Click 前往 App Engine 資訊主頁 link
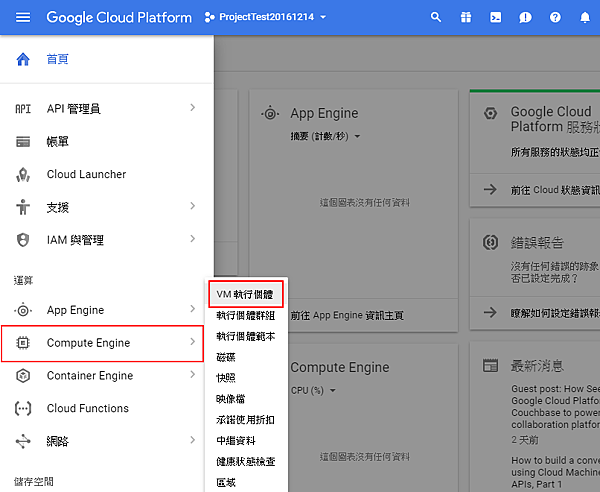600x492 pixels. [346, 315]
